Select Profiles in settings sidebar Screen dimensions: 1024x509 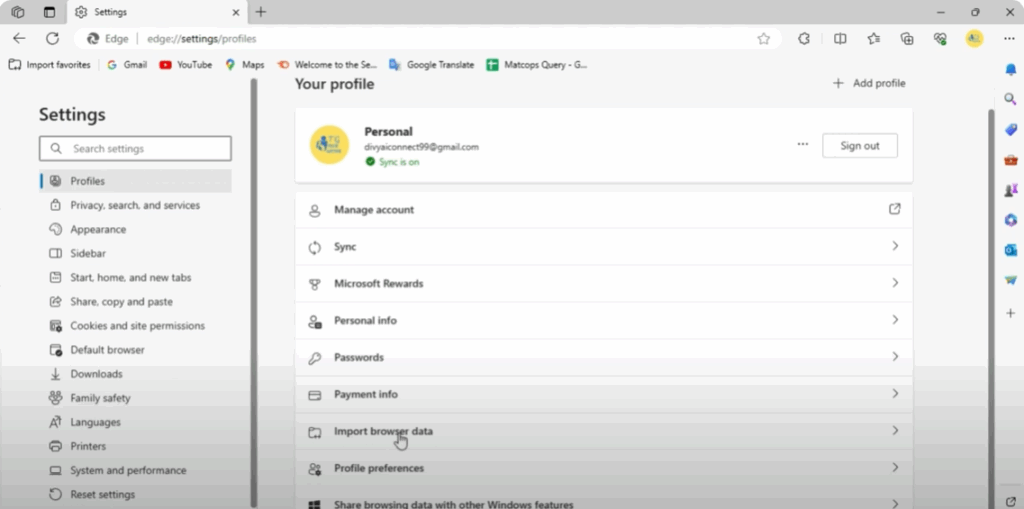pos(135,181)
